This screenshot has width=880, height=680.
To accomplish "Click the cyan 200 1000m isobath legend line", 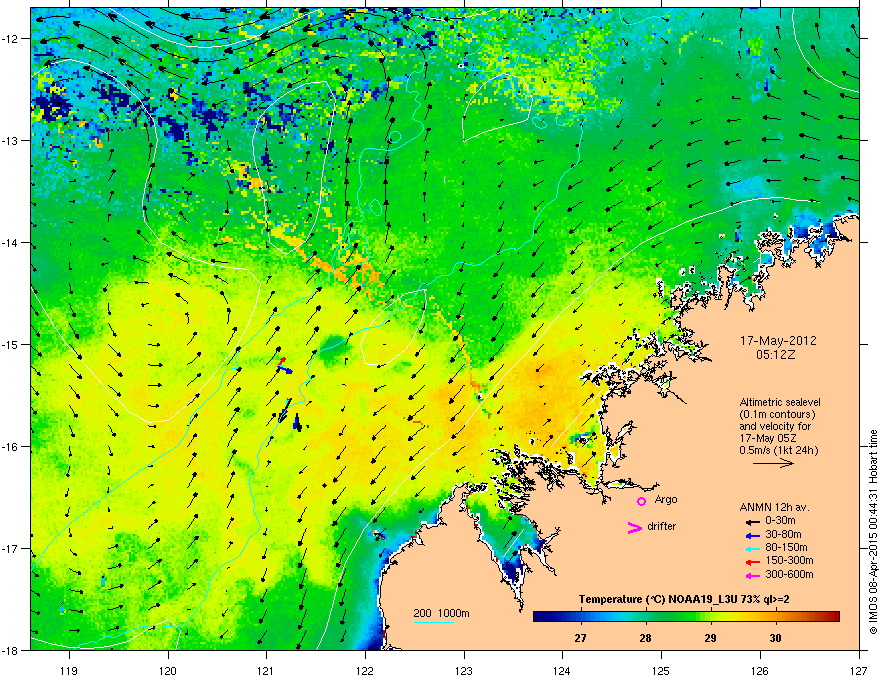I will [434, 622].
